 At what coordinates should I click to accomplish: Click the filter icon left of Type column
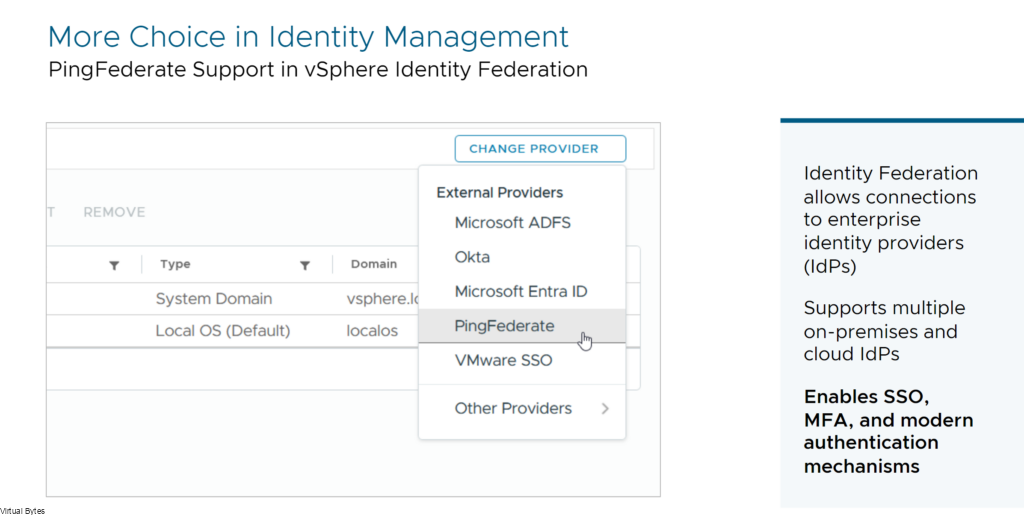114,265
